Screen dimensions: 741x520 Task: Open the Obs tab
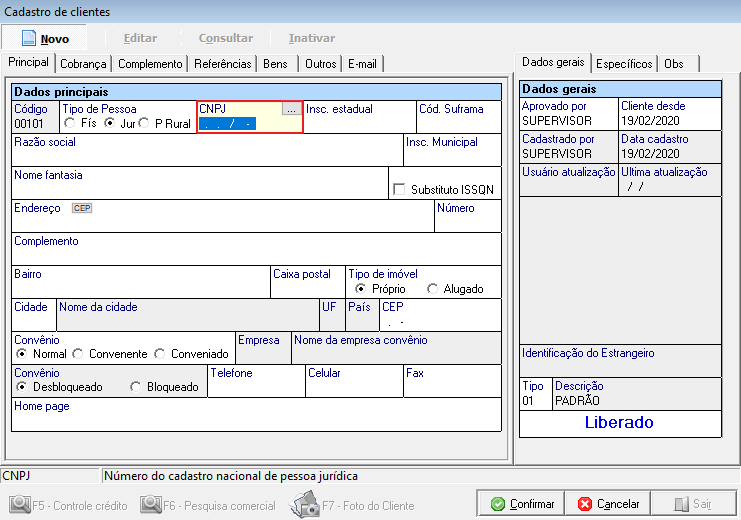(674, 64)
